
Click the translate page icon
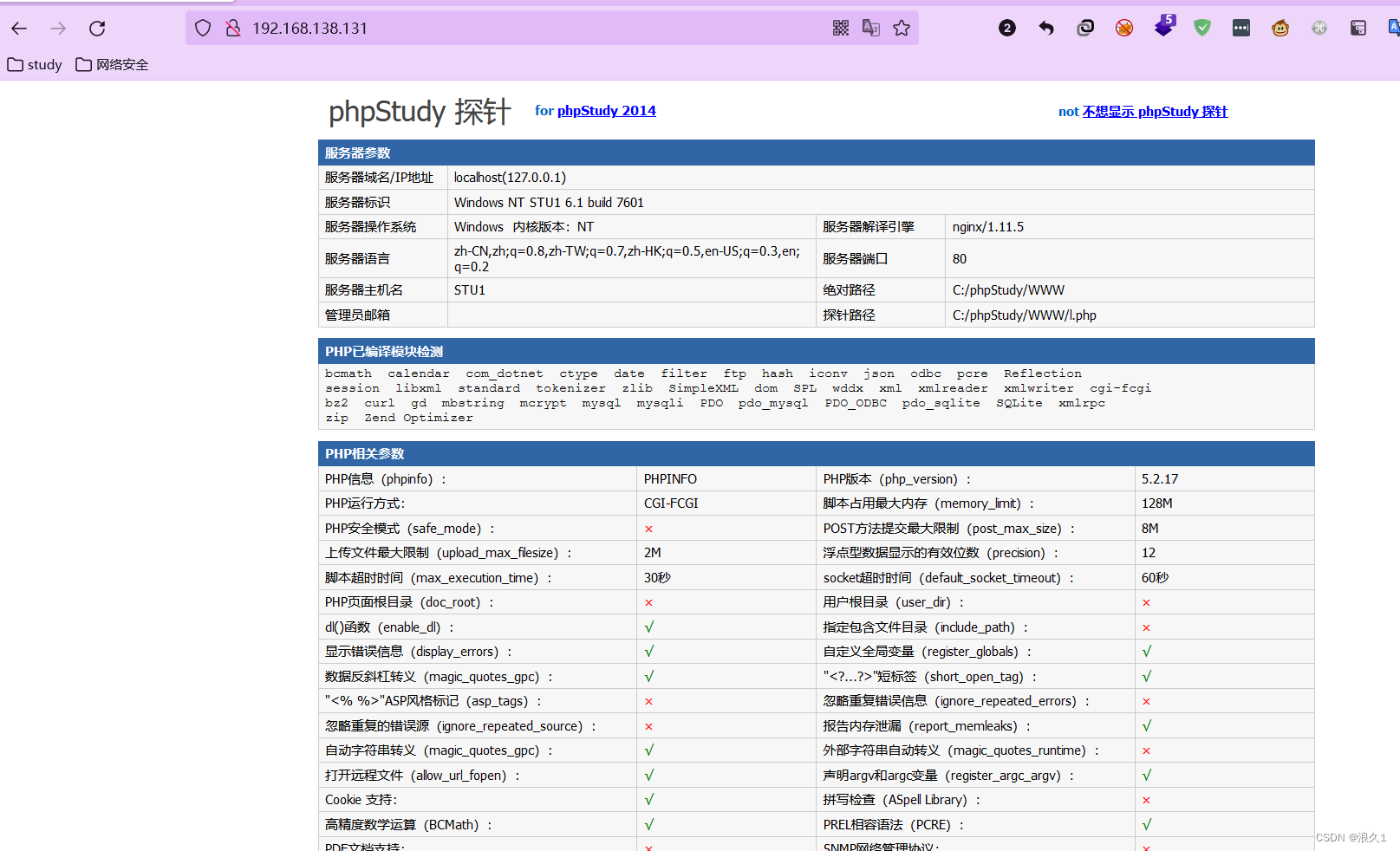870,28
